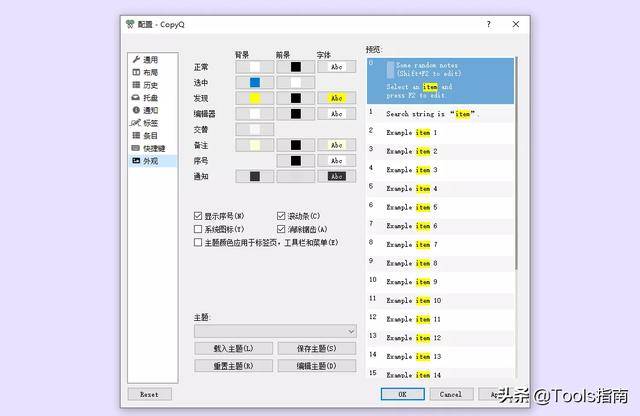Select 'Example item 1' preview row
Image resolution: width=640 pixels, height=416 pixels.
tap(440, 133)
